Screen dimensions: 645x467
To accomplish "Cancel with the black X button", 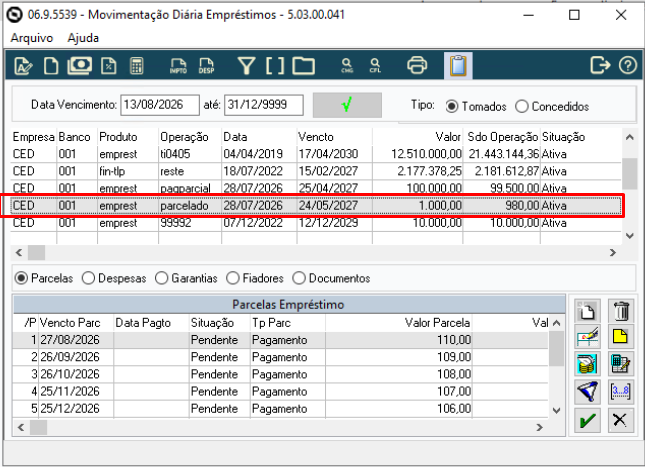I will (x=621, y=420).
